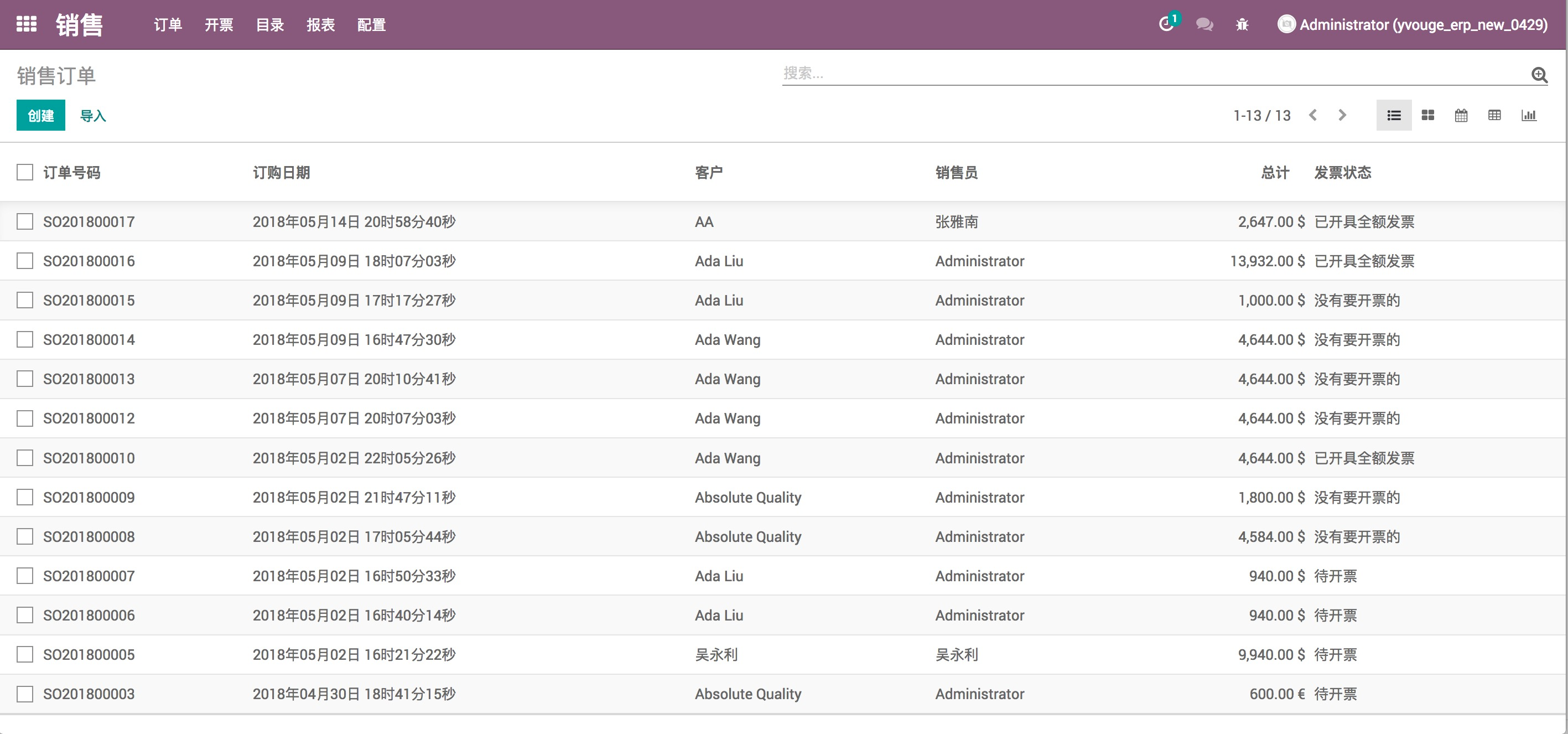This screenshot has height=734, width=1568.
Task: Tick checkbox for order SO201800014
Action: coord(25,339)
